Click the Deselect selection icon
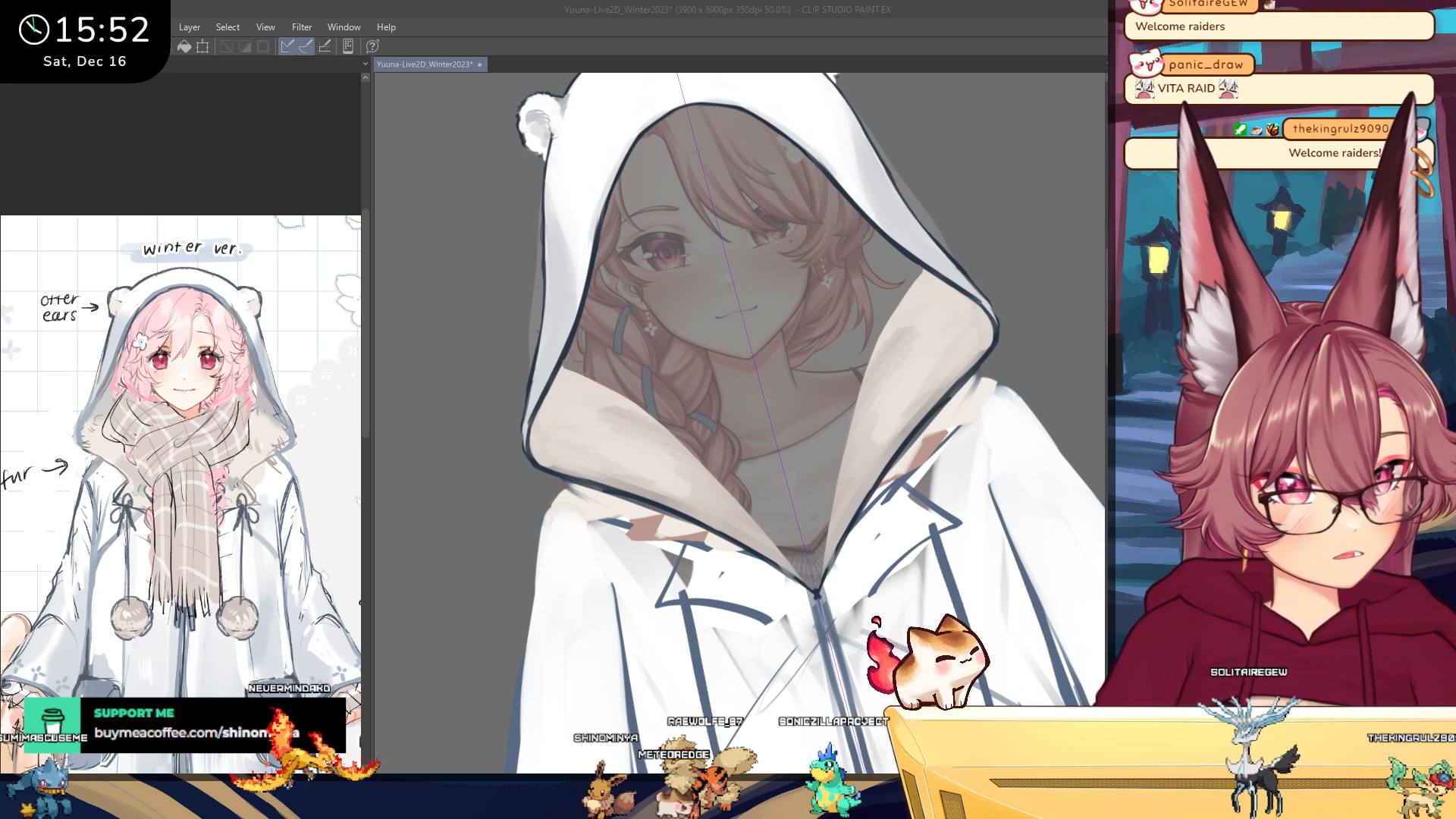The image size is (1456, 819). click(x=227, y=47)
